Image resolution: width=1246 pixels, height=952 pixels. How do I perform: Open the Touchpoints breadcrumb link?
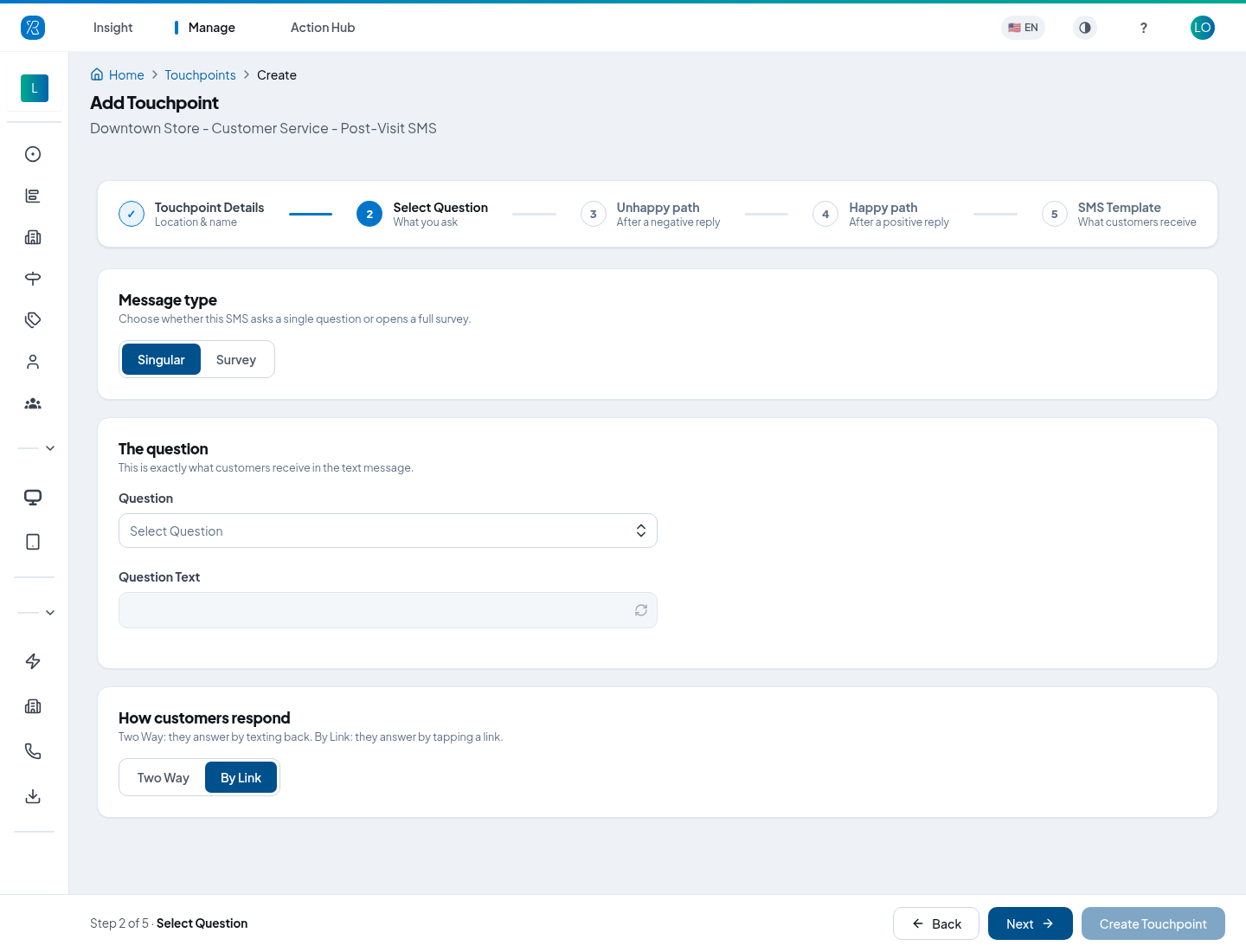tap(201, 75)
